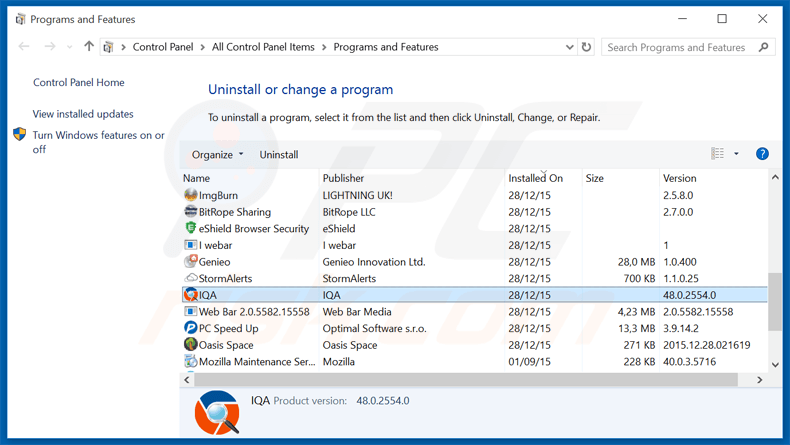790x445 pixels.
Task: Open View installed updates link
Action: point(83,114)
